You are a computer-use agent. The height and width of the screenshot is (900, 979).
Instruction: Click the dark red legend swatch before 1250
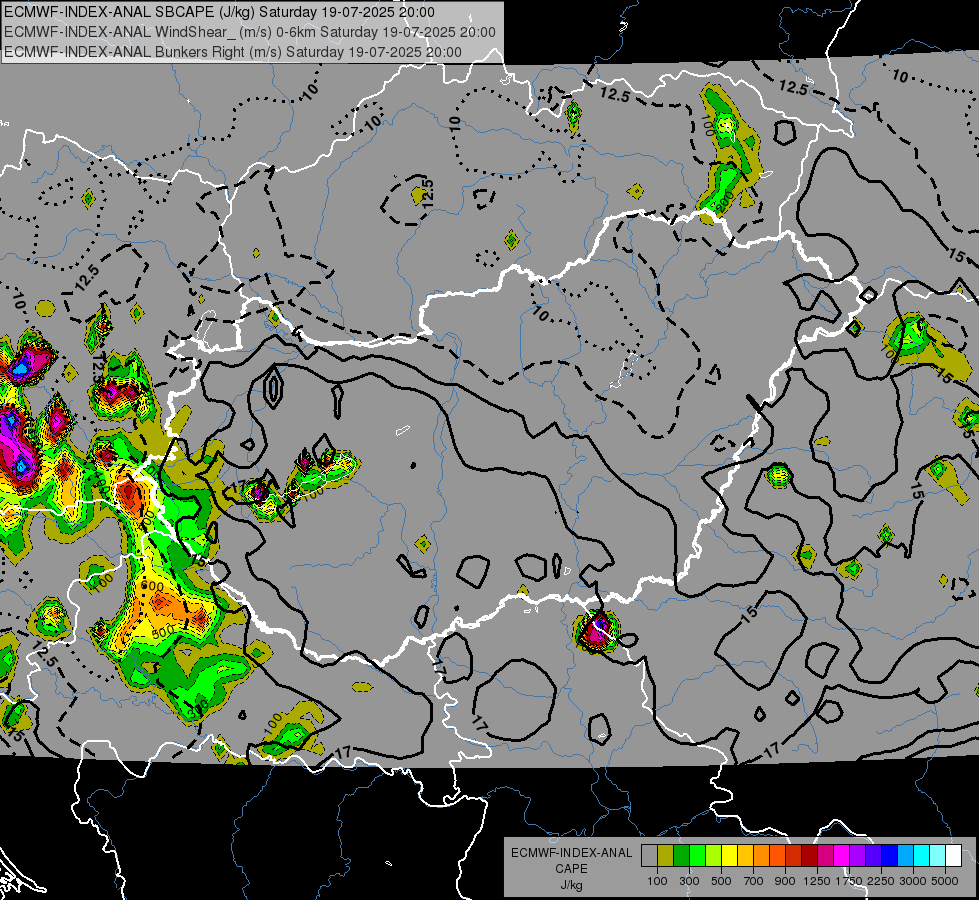point(809,856)
